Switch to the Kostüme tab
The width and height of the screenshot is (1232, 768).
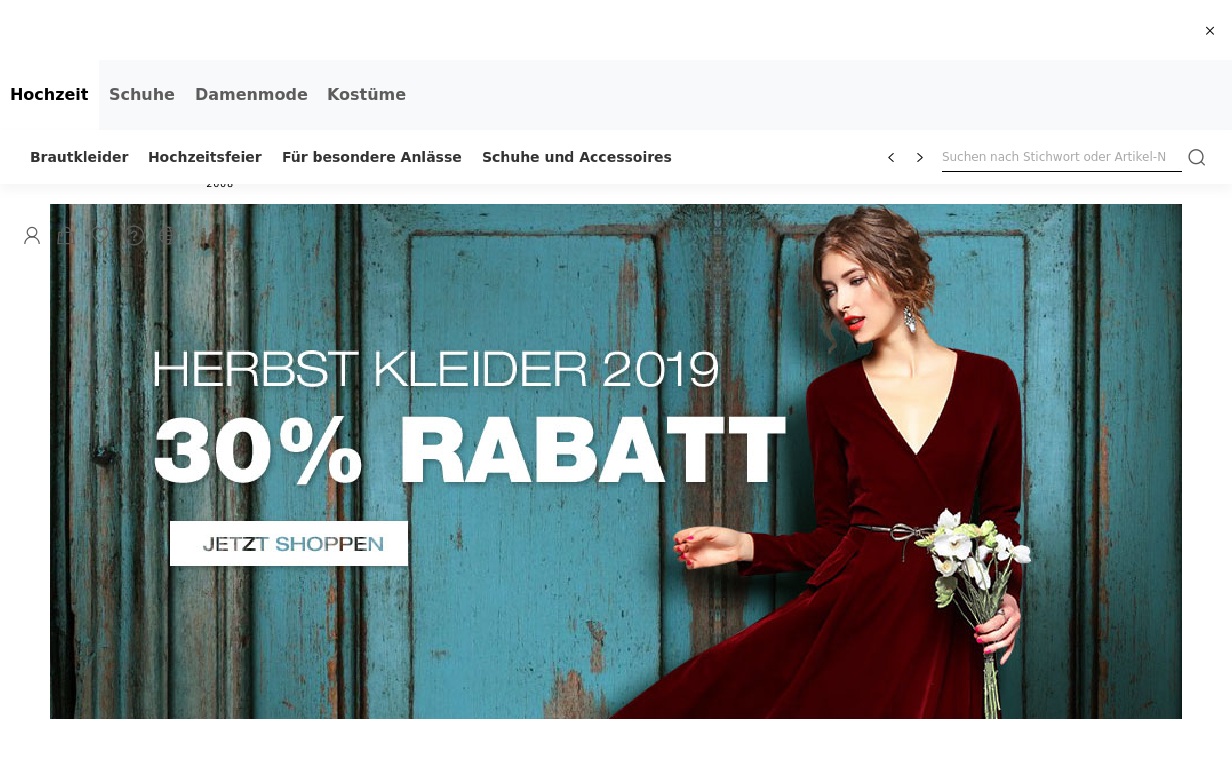click(x=366, y=95)
